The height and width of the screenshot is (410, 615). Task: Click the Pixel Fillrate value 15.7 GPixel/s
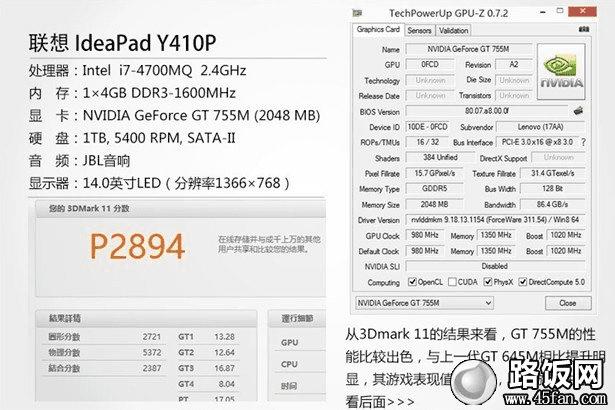[x=435, y=173]
